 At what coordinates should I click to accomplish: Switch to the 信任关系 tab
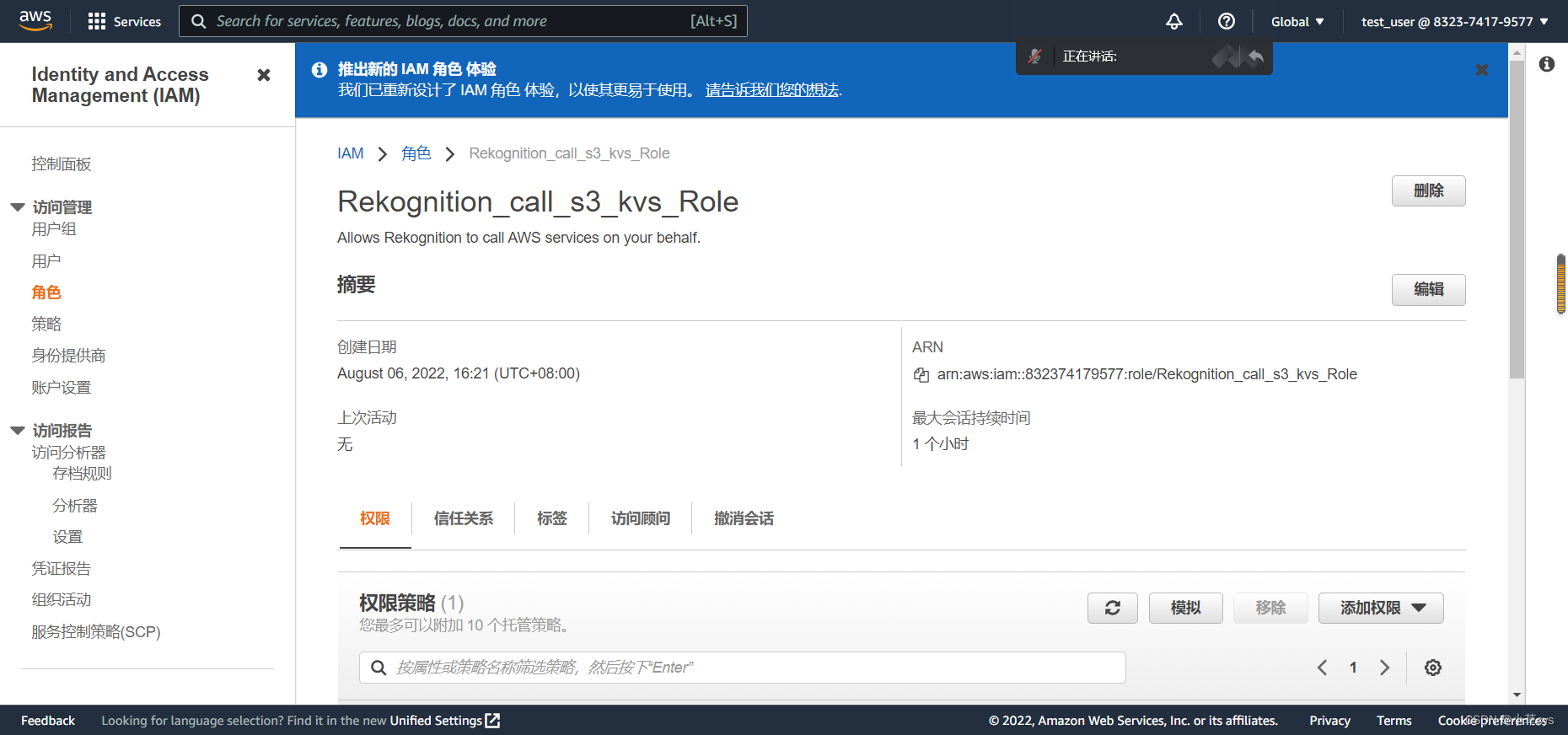(x=464, y=518)
